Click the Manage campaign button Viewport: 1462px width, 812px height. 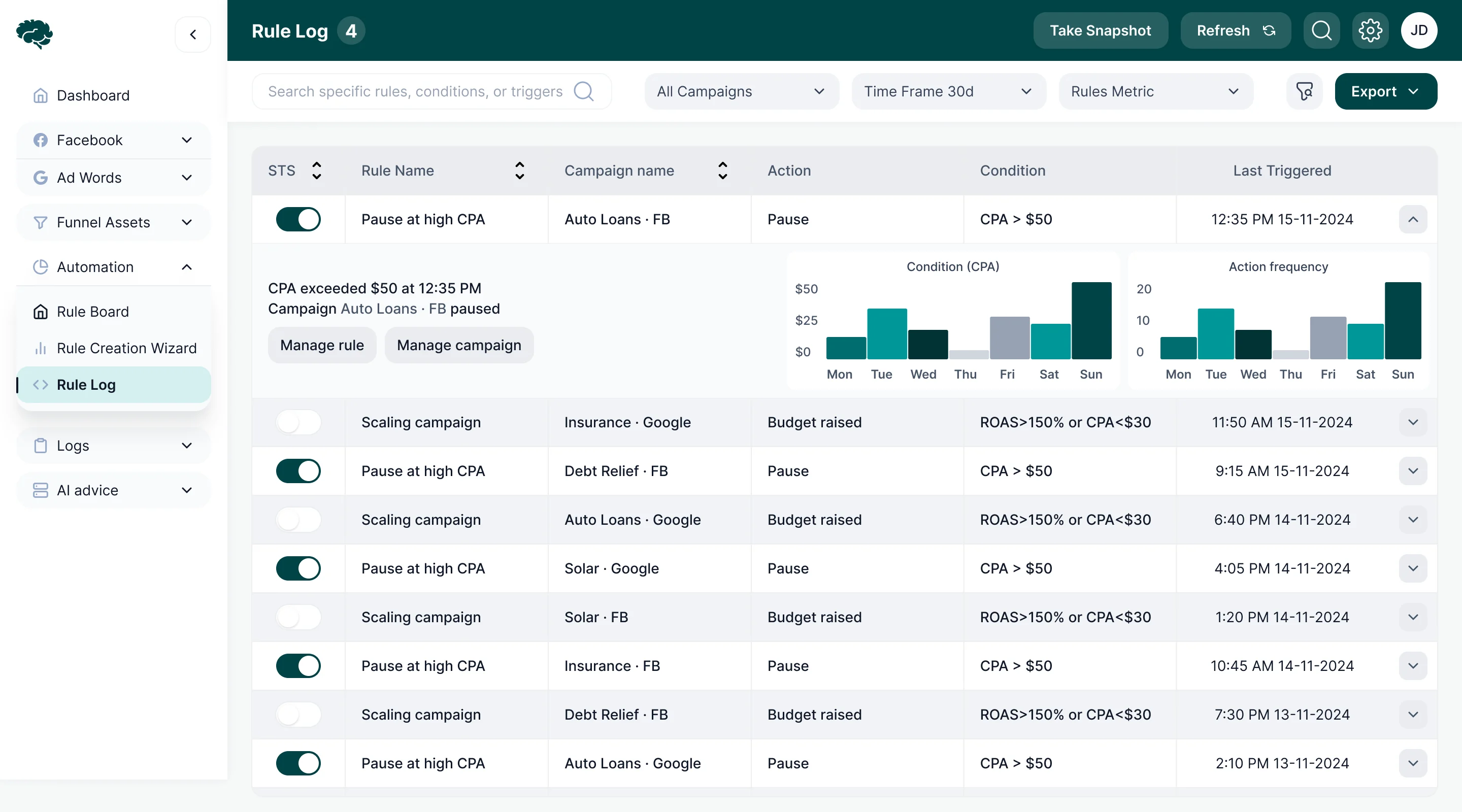point(458,345)
